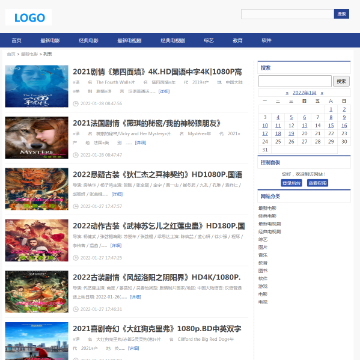Click the blue header search button
The image size is (360, 360).
click(x=341, y=14)
